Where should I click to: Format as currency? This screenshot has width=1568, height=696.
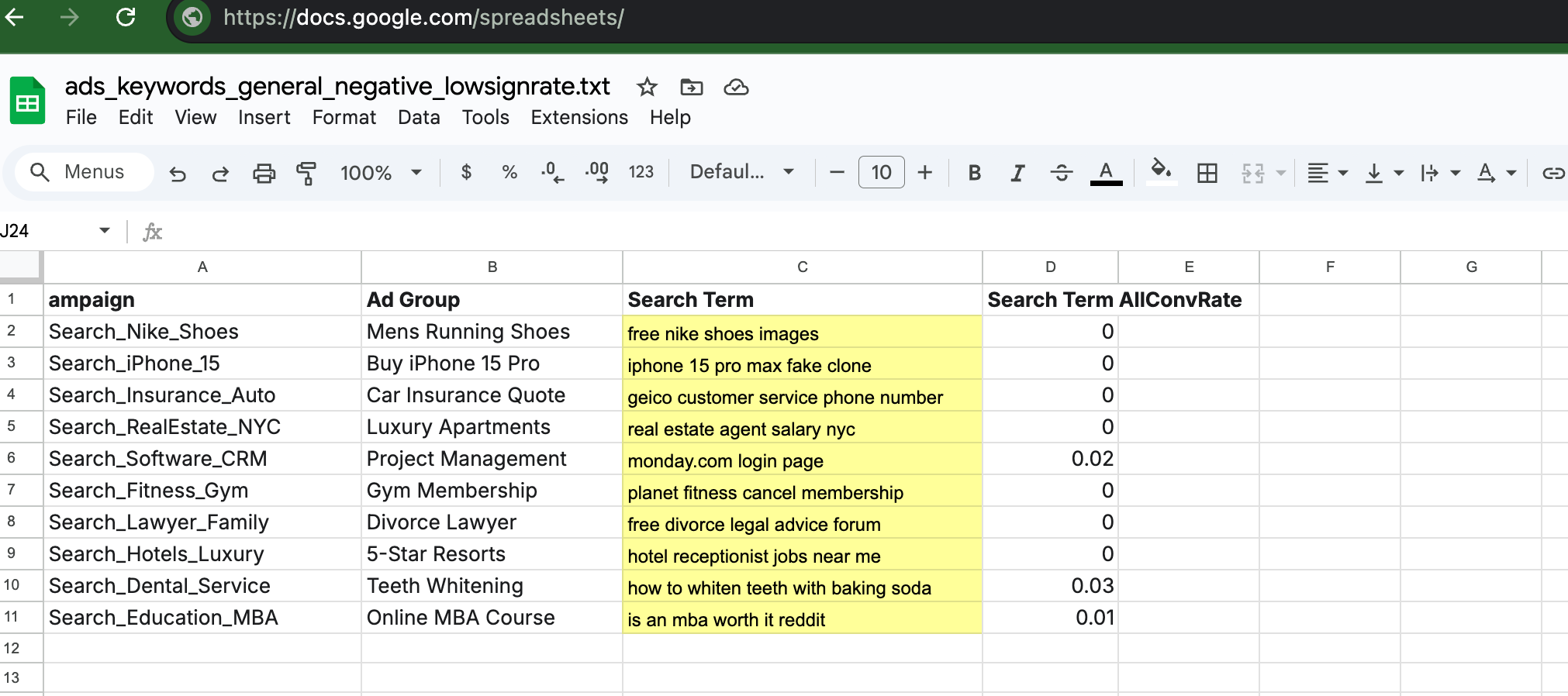coord(466,172)
